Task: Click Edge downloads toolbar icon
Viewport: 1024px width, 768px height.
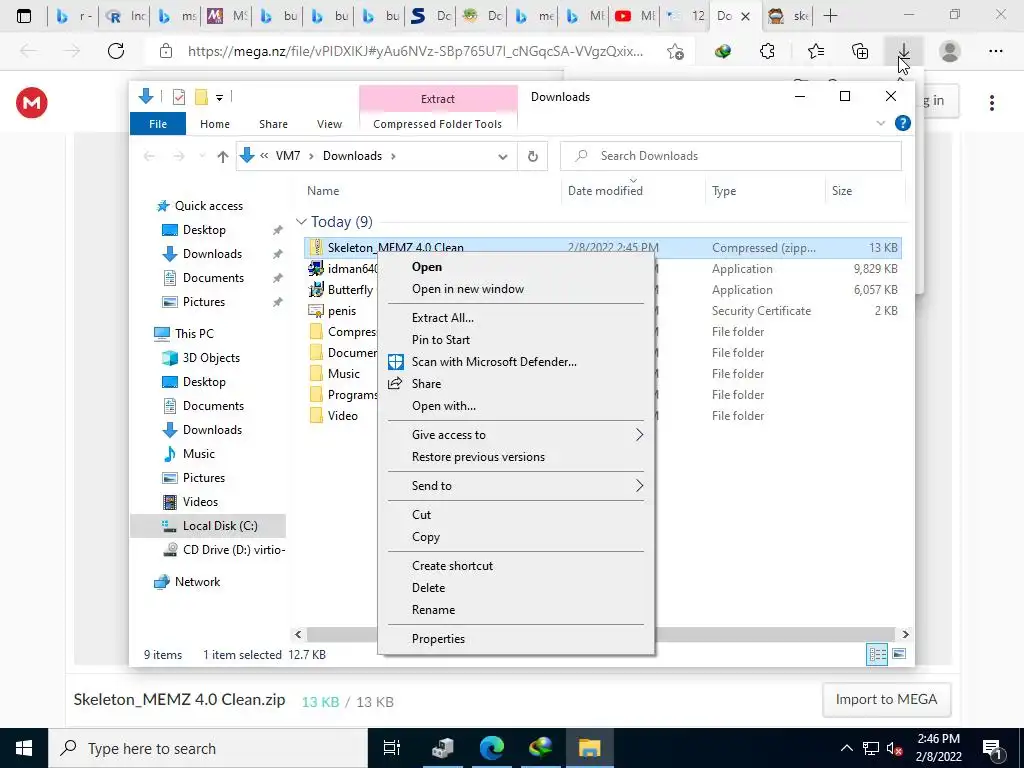Action: (x=903, y=51)
